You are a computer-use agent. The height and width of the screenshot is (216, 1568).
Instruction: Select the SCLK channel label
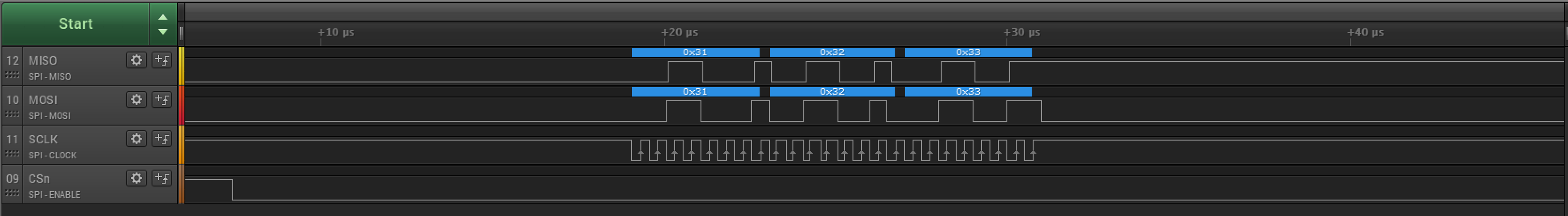(43, 139)
